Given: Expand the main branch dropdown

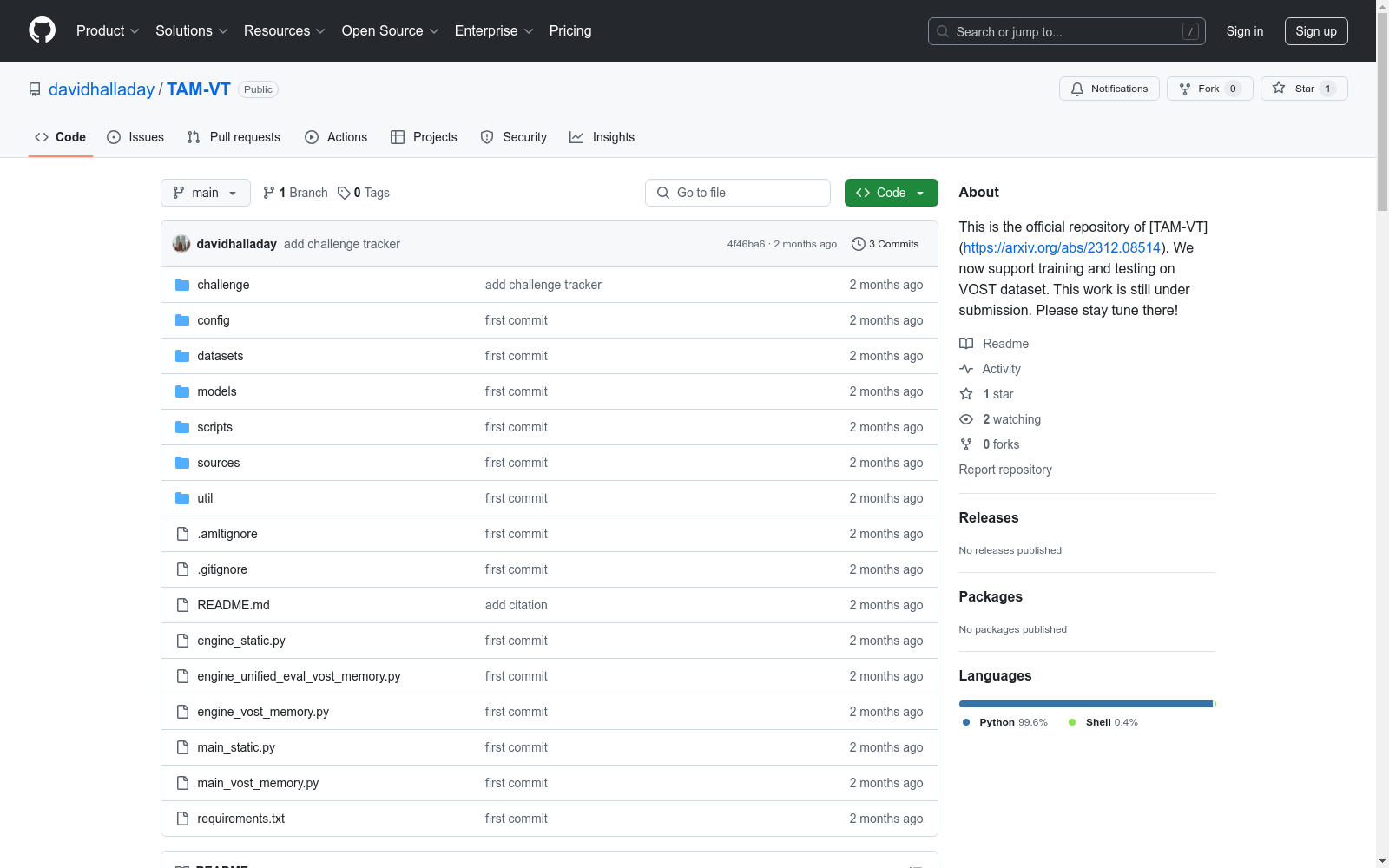Looking at the screenshot, I should pyautogui.click(x=205, y=193).
